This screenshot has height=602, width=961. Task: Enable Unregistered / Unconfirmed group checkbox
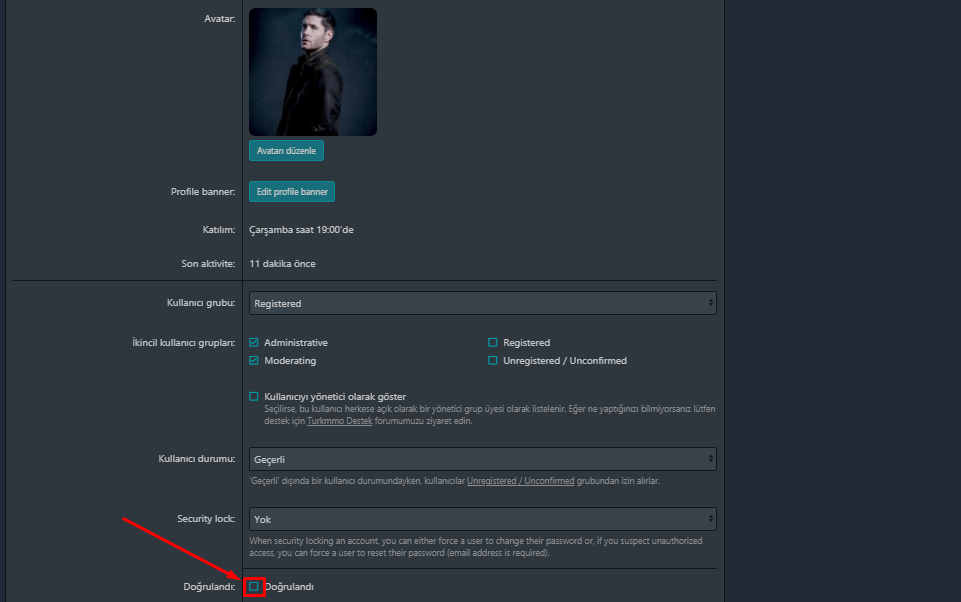tap(493, 360)
